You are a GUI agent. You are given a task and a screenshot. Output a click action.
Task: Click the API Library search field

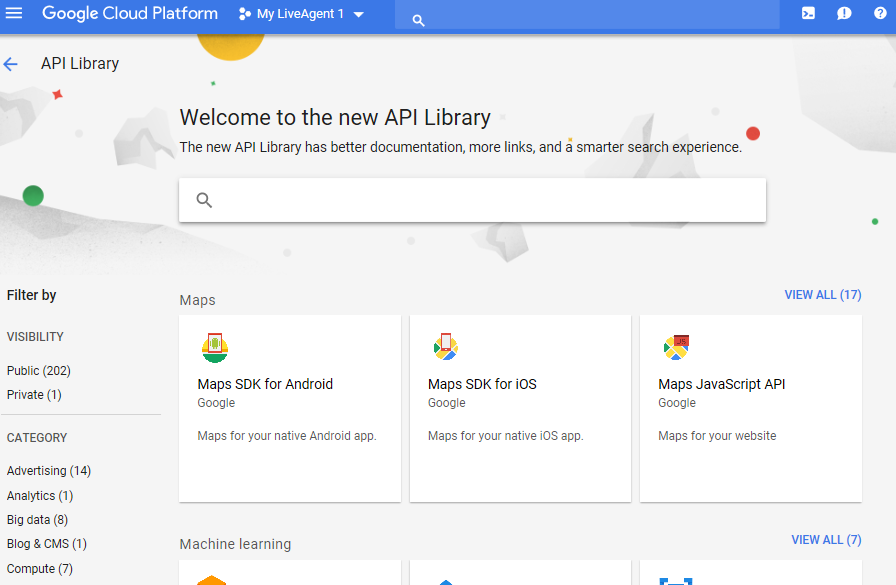[472, 200]
